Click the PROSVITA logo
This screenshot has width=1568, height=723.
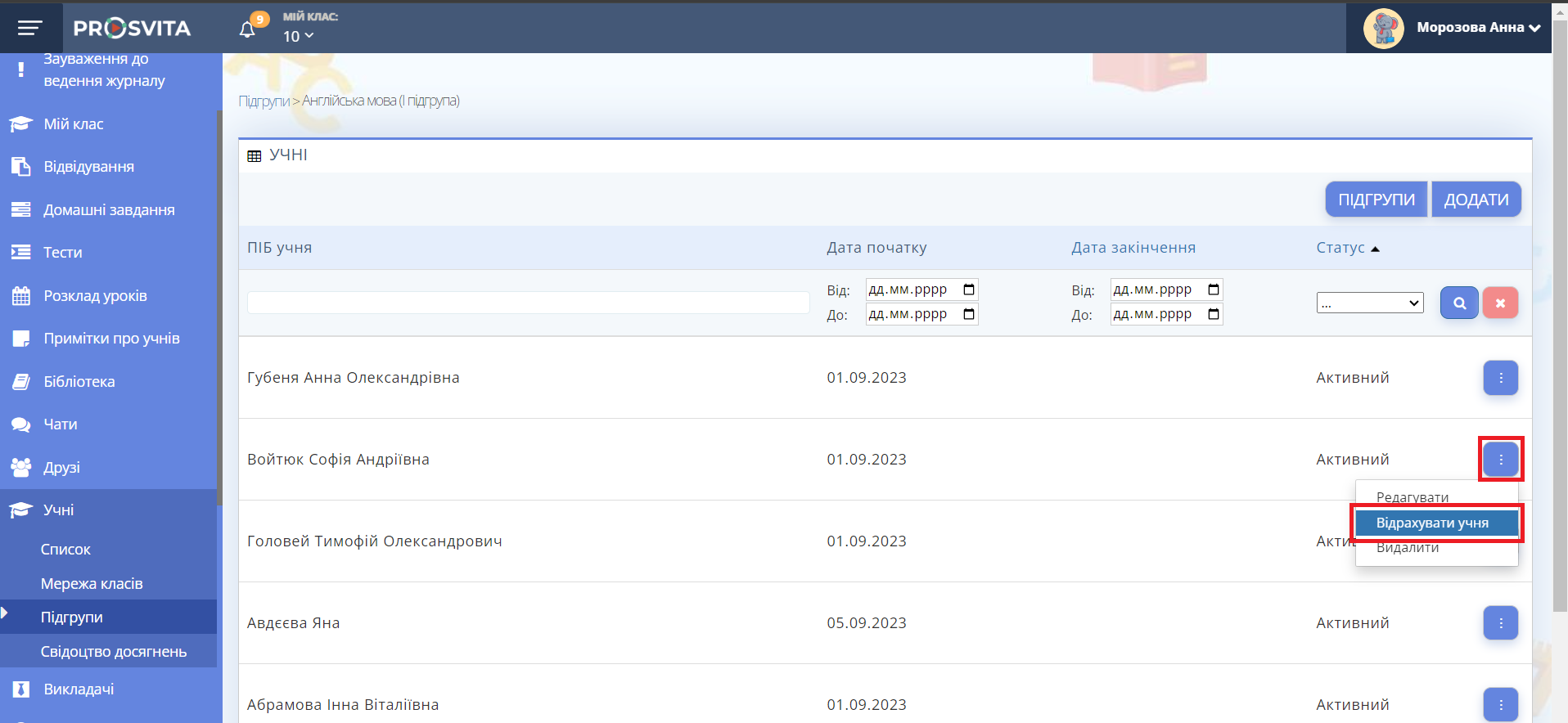tap(132, 29)
